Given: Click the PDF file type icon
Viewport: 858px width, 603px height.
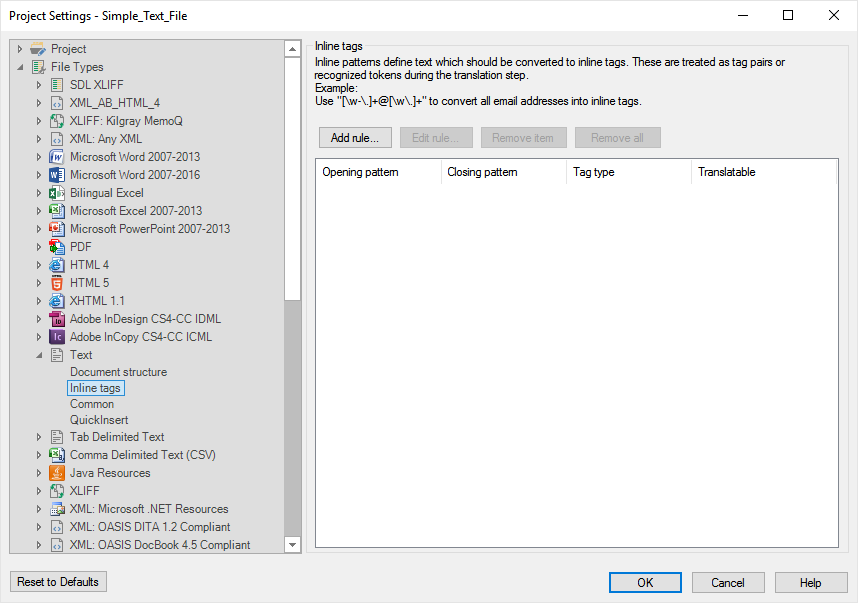Looking at the screenshot, I should (x=57, y=247).
